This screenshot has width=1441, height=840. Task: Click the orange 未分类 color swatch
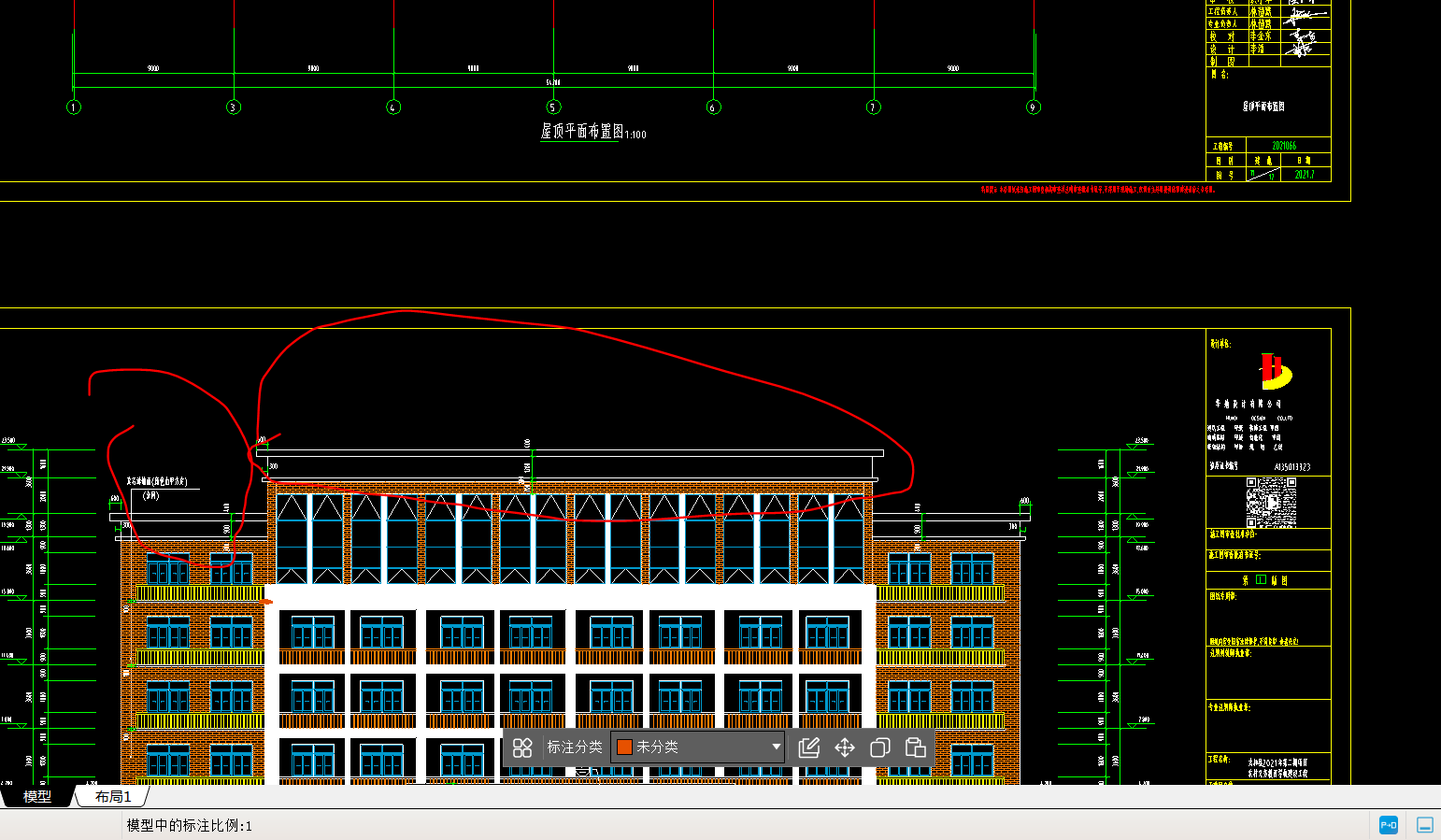point(624,747)
